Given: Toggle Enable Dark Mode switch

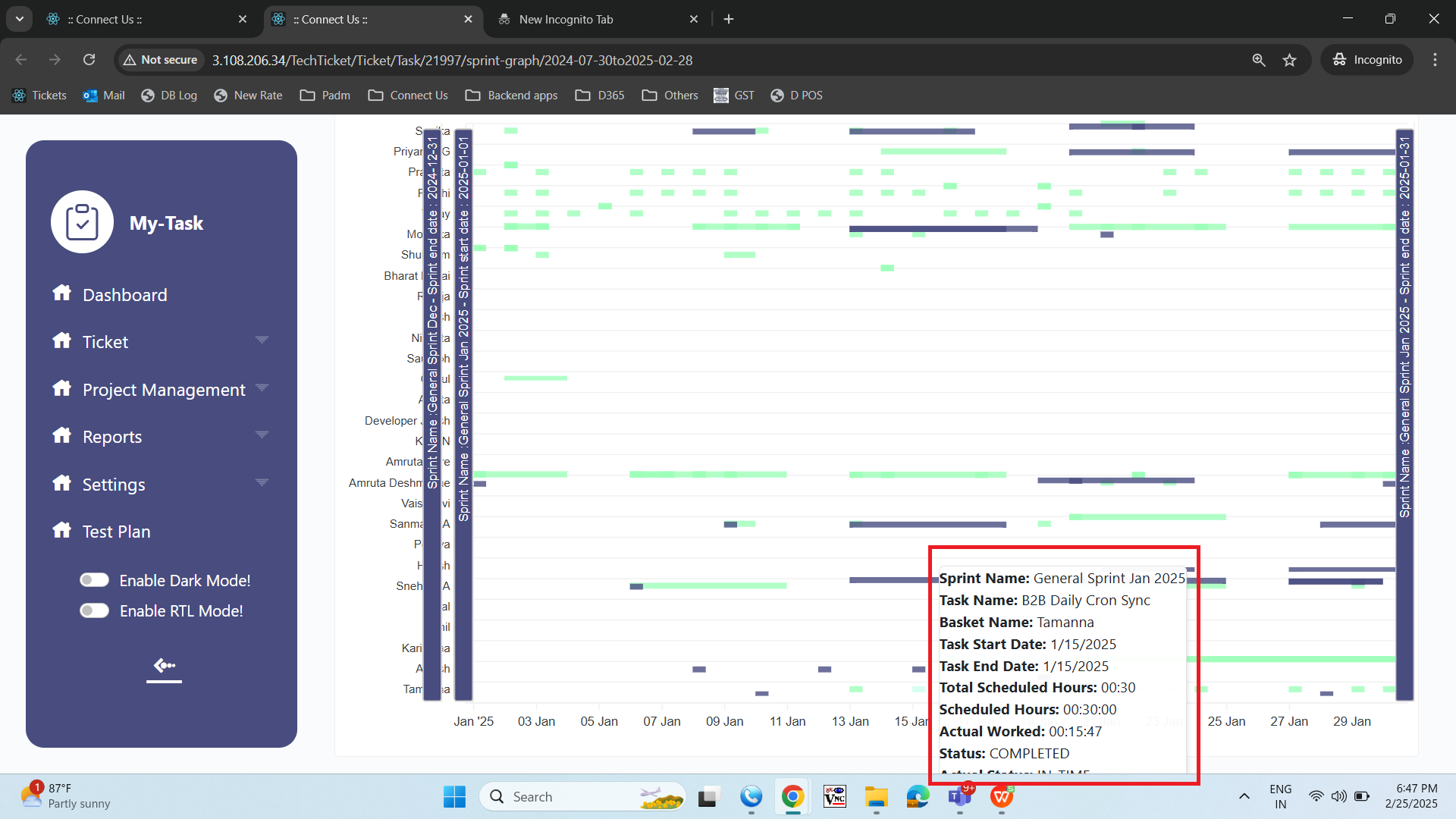Looking at the screenshot, I should click(x=94, y=580).
